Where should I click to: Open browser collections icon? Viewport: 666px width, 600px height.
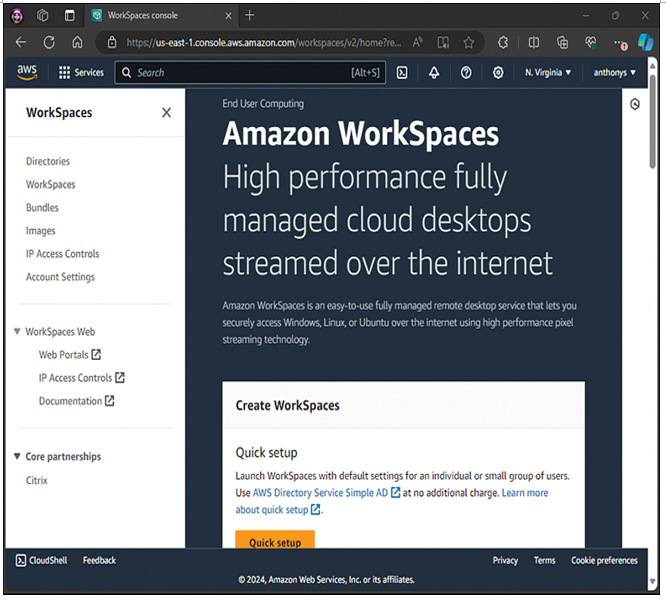[562, 42]
